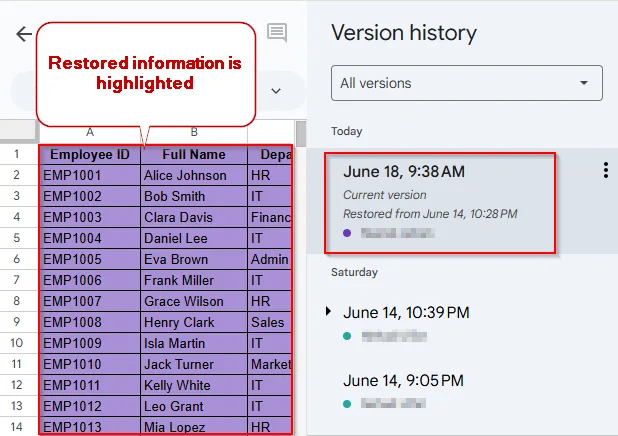This screenshot has height=436, width=618.
Task: Select row 1 header number
Action: [x=17, y=154]
